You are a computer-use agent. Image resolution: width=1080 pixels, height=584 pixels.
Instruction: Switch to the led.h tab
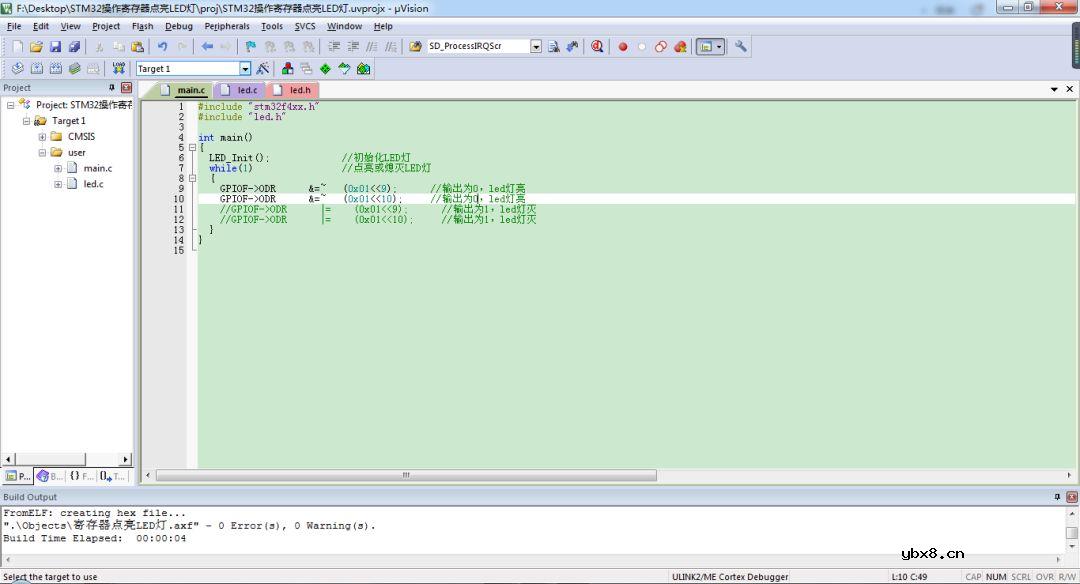pyautogui.click(x=299, y=90)
